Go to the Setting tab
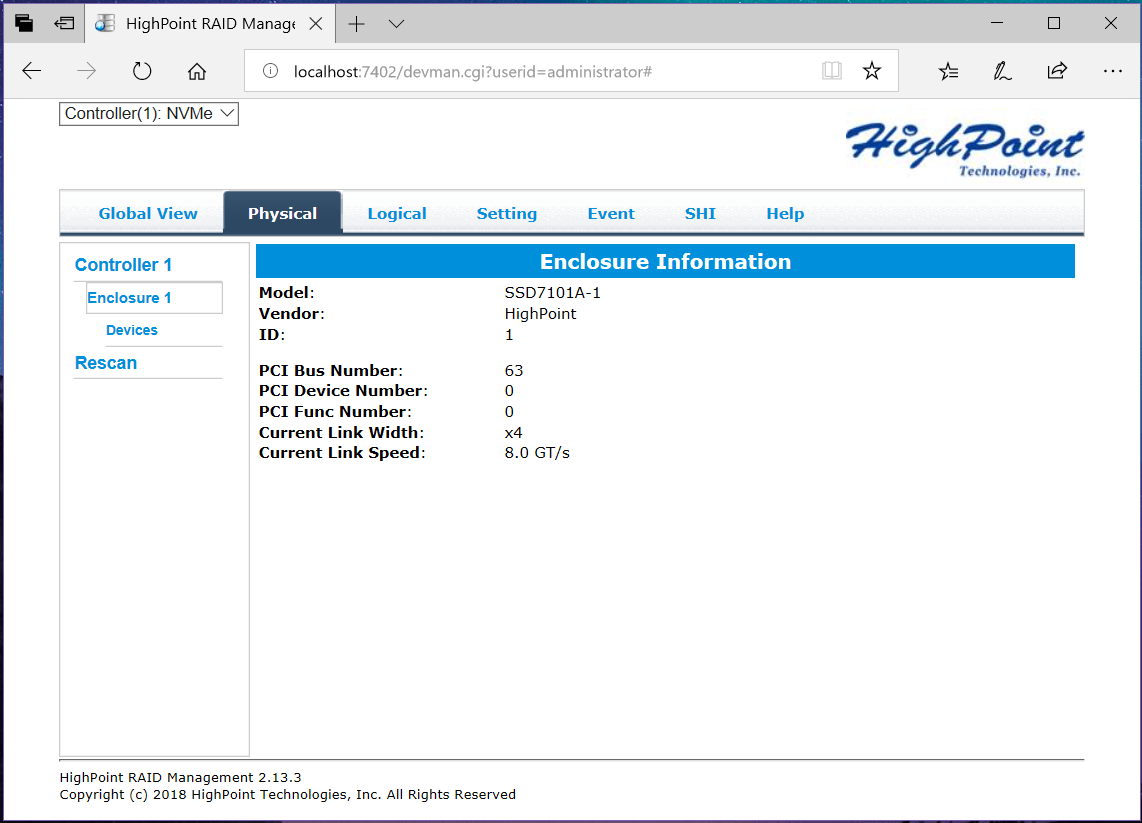 507,213
